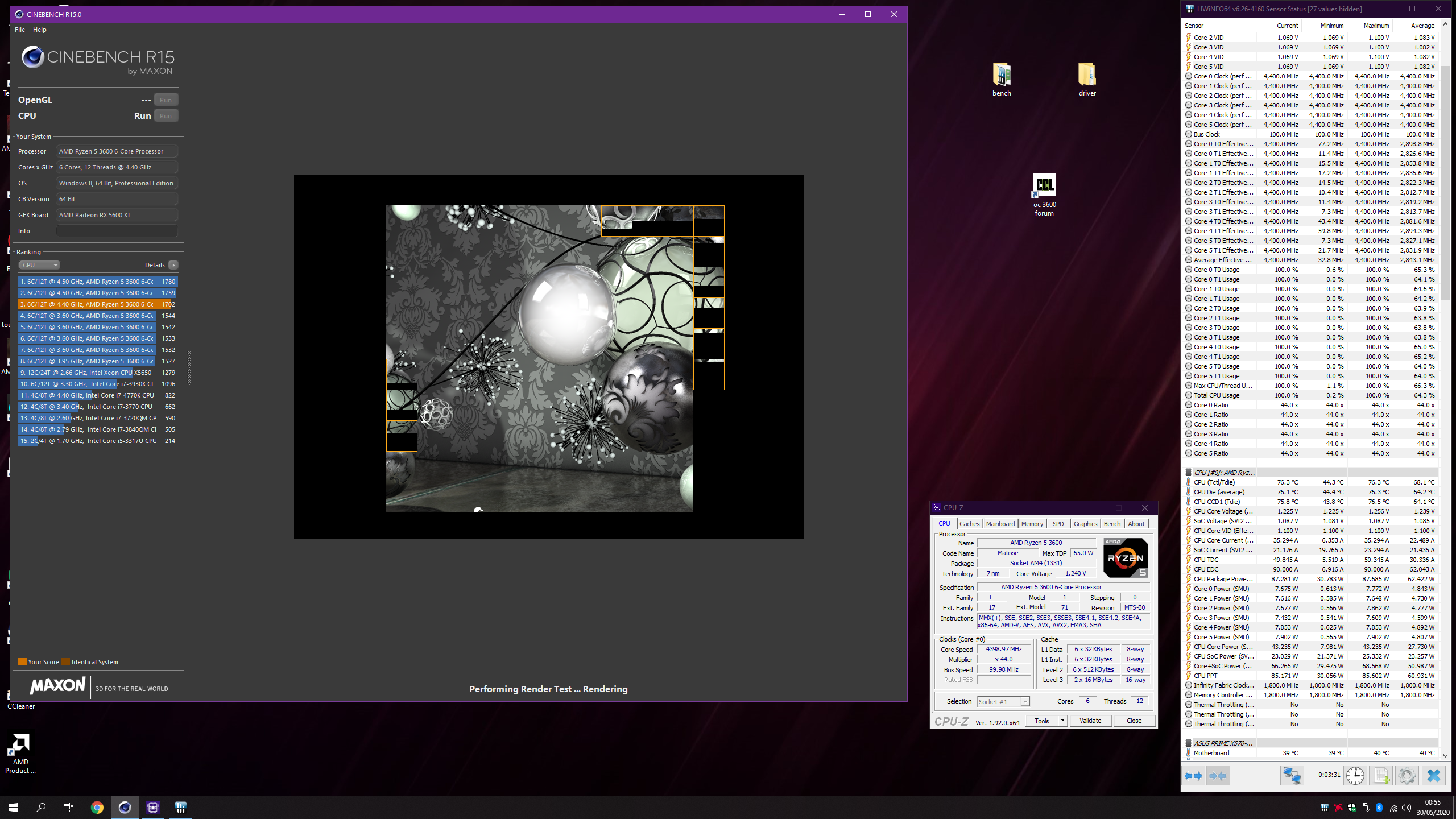Viewport: 1456px width, 819px height.
Task: Open HWiNFO sensor settings gear icon
Action: coord(1407,776)
